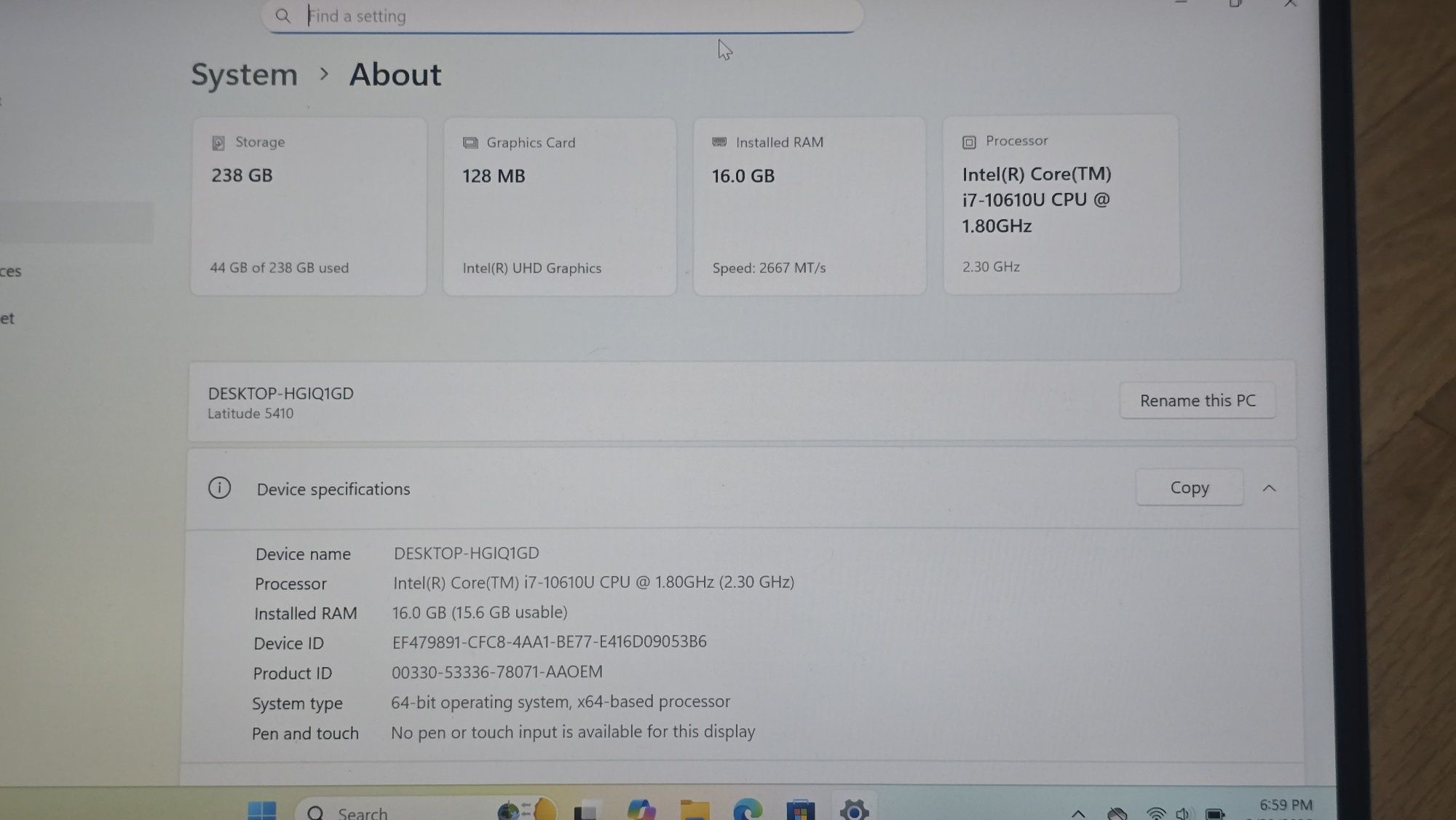Viewport: 1456px width, 820px height.
Task: Select the '64-bit operating system' system type text
Action: click(560, 702)
